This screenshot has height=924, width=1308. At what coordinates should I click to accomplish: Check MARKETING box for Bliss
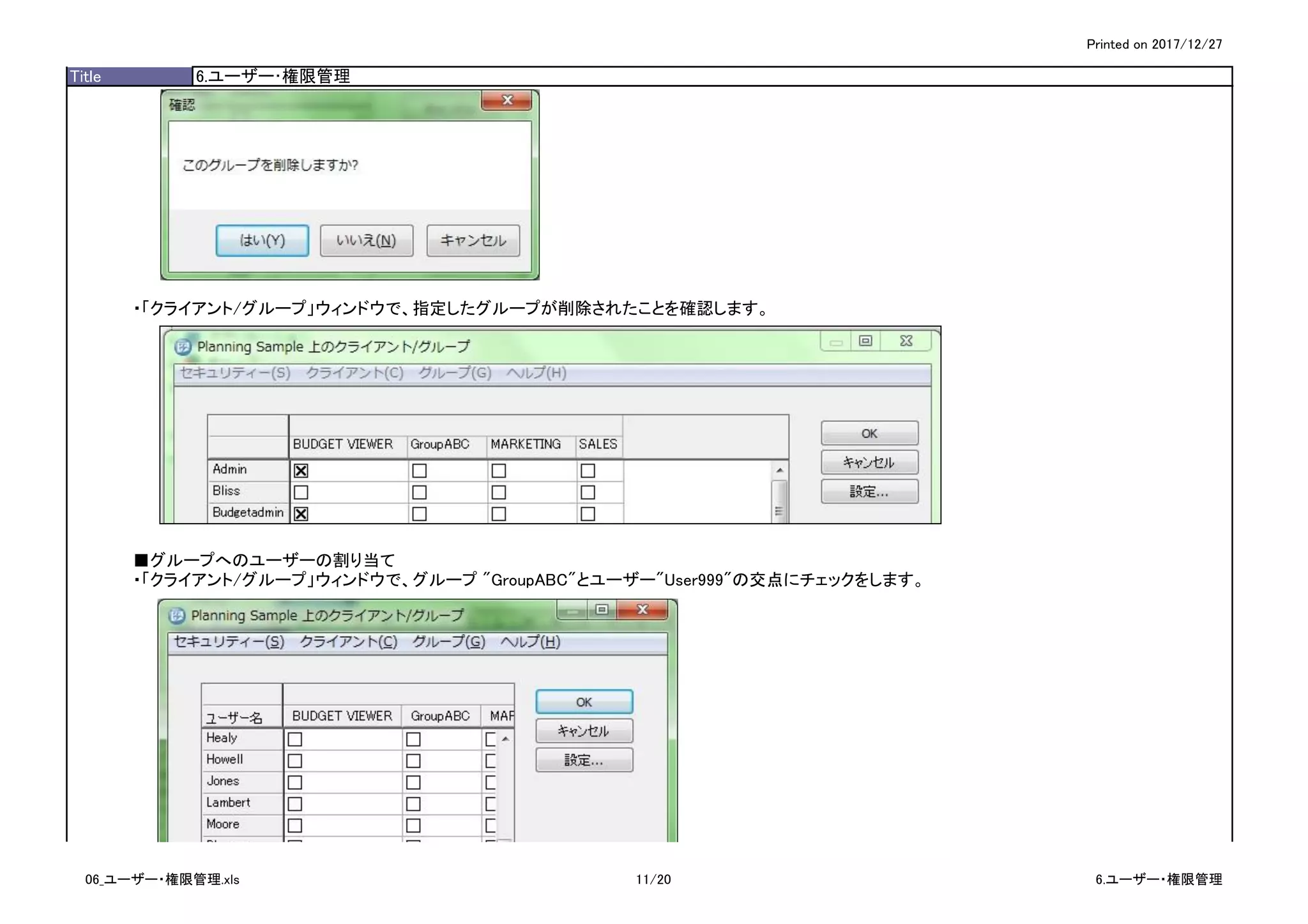[x=499, y=492]
